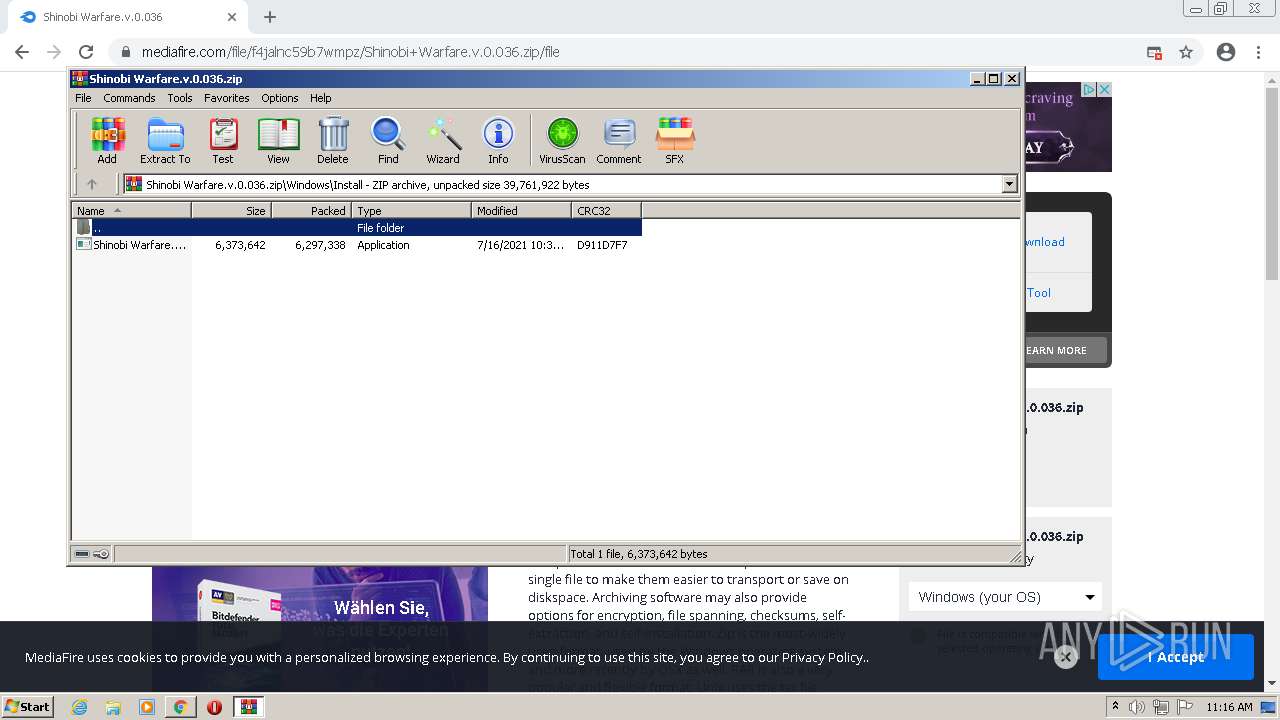Click the Add toolbar icon in WinRAR
This screenshot has height=720, width=1280.
107,140
